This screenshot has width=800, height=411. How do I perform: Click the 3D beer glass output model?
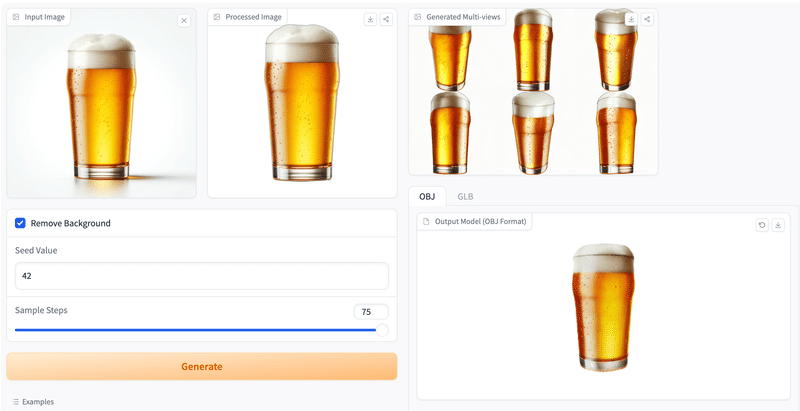(603, 310)
